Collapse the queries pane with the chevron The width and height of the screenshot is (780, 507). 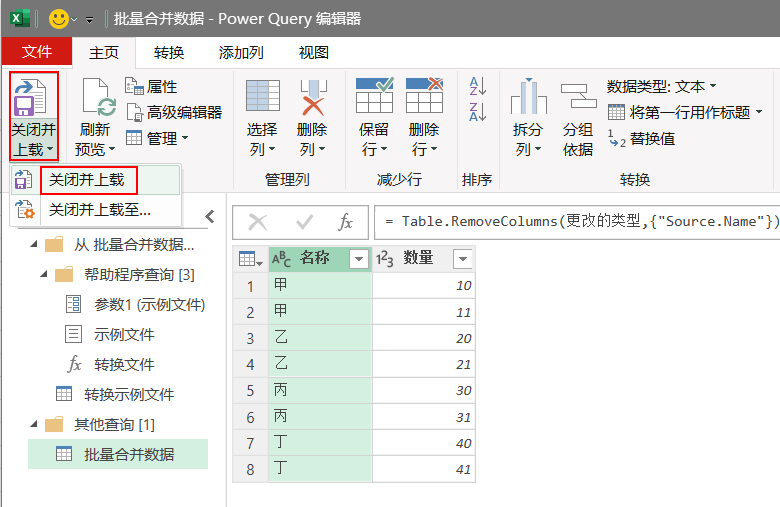[210, 216]
